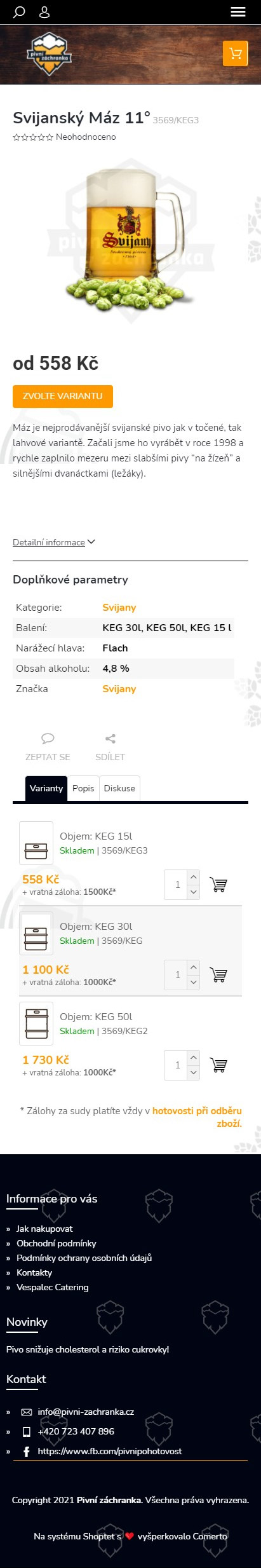This screenshot has width=261, height=1568.
Task: Switch to the Diskuse tab
Action: 119,788
